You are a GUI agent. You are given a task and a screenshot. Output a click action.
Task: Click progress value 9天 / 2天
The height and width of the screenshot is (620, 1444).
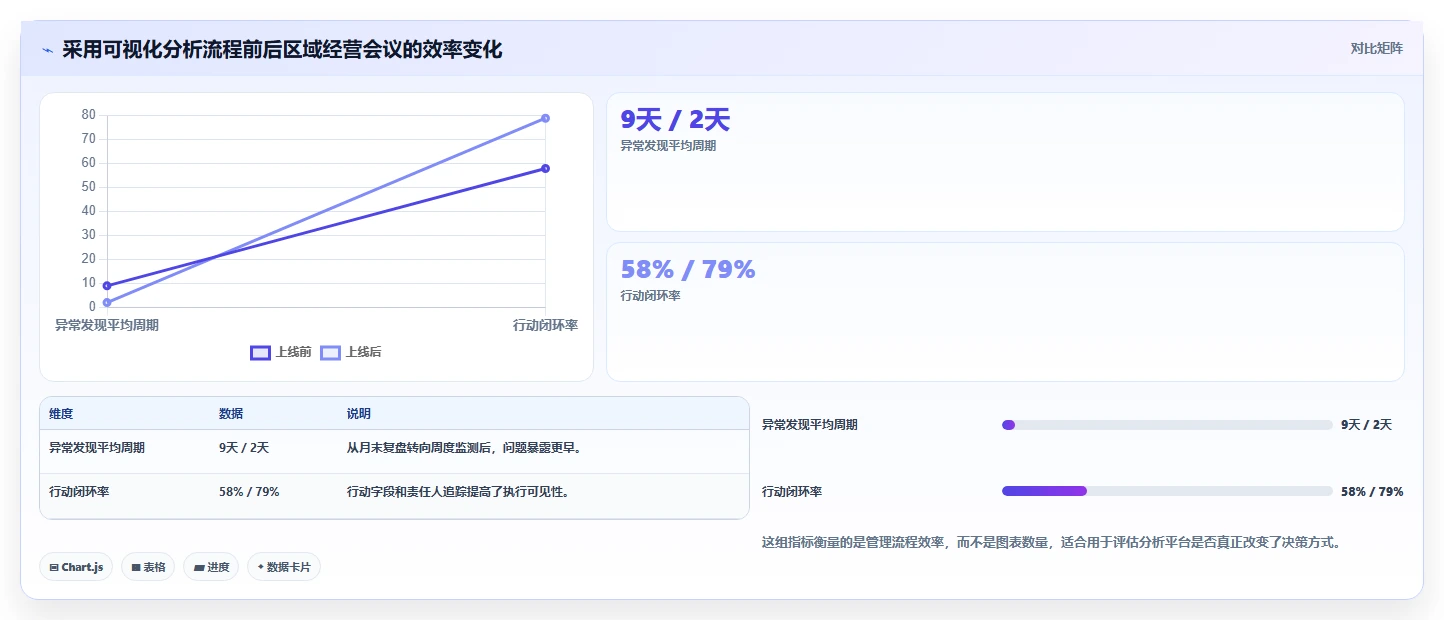tap(1366, 425)
